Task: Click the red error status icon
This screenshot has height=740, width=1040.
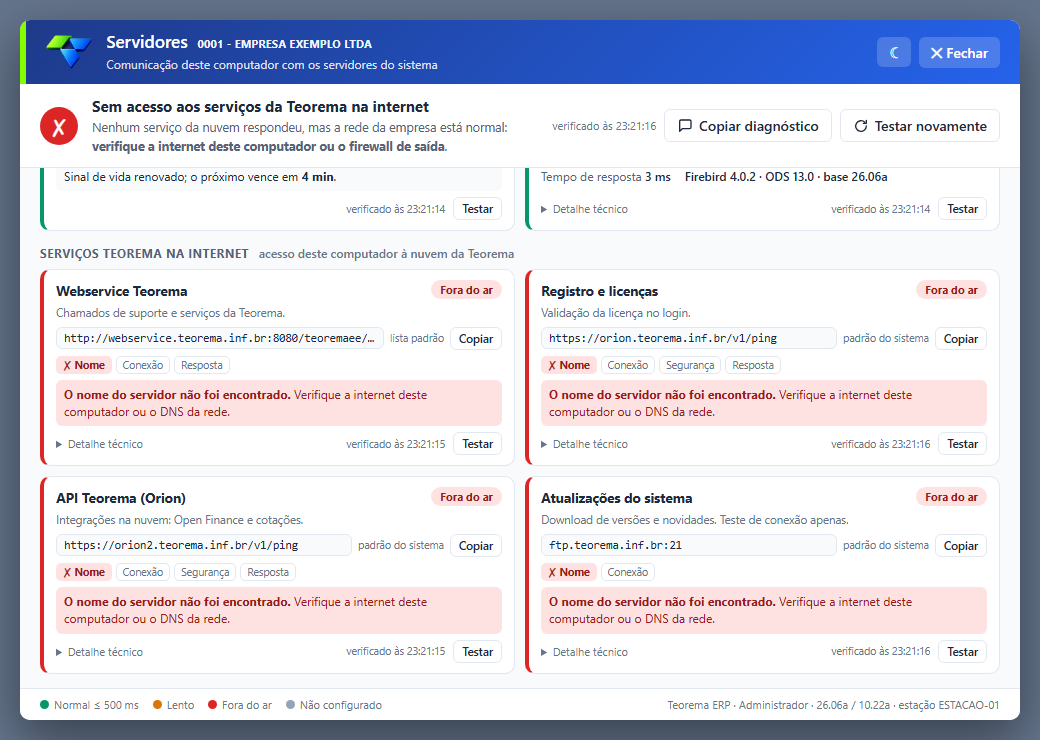Action: tap(59, 126)
